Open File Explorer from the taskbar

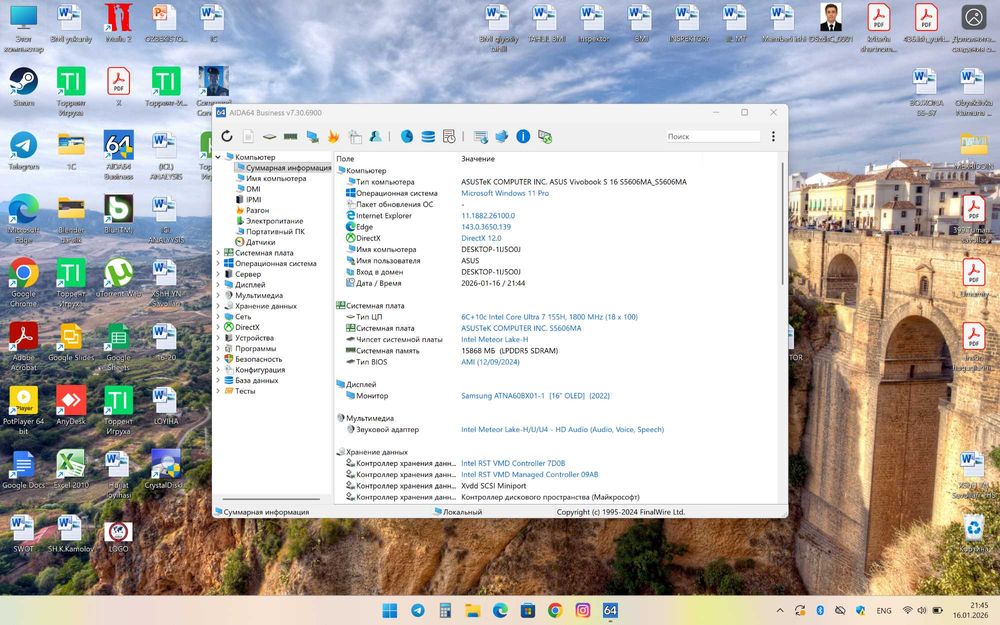coord(473,610)
